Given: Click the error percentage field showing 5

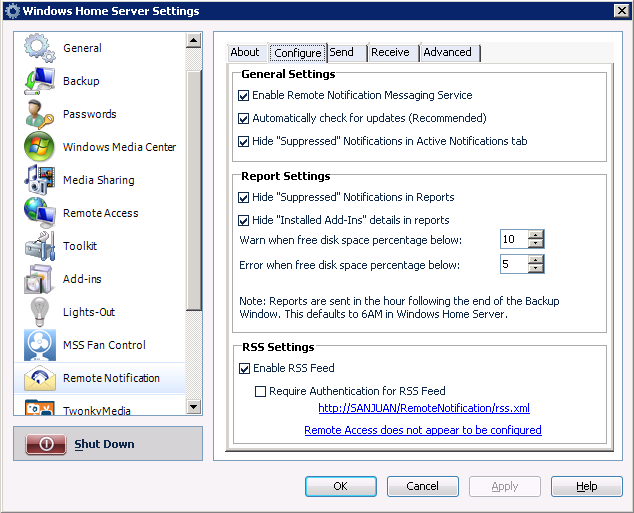Looking at the screenshot, I should [x=514, y=264].
